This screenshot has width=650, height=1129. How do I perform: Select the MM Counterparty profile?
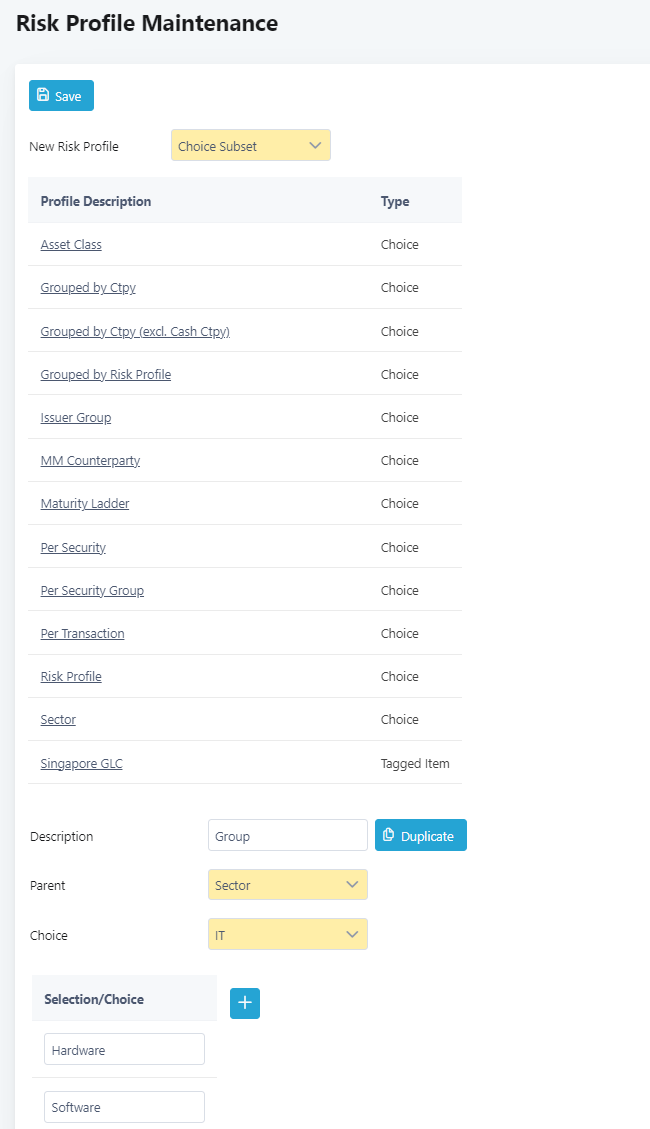pos(90,461)
